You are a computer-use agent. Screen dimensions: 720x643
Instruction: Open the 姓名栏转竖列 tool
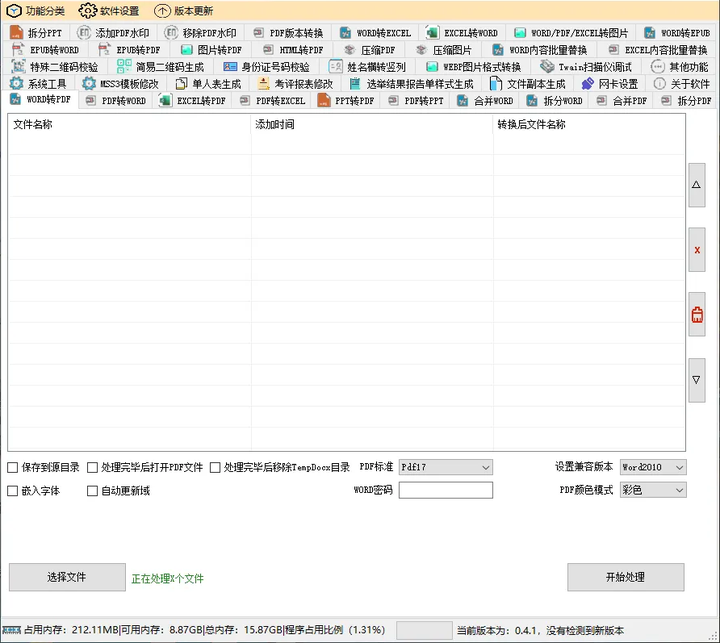367,67
